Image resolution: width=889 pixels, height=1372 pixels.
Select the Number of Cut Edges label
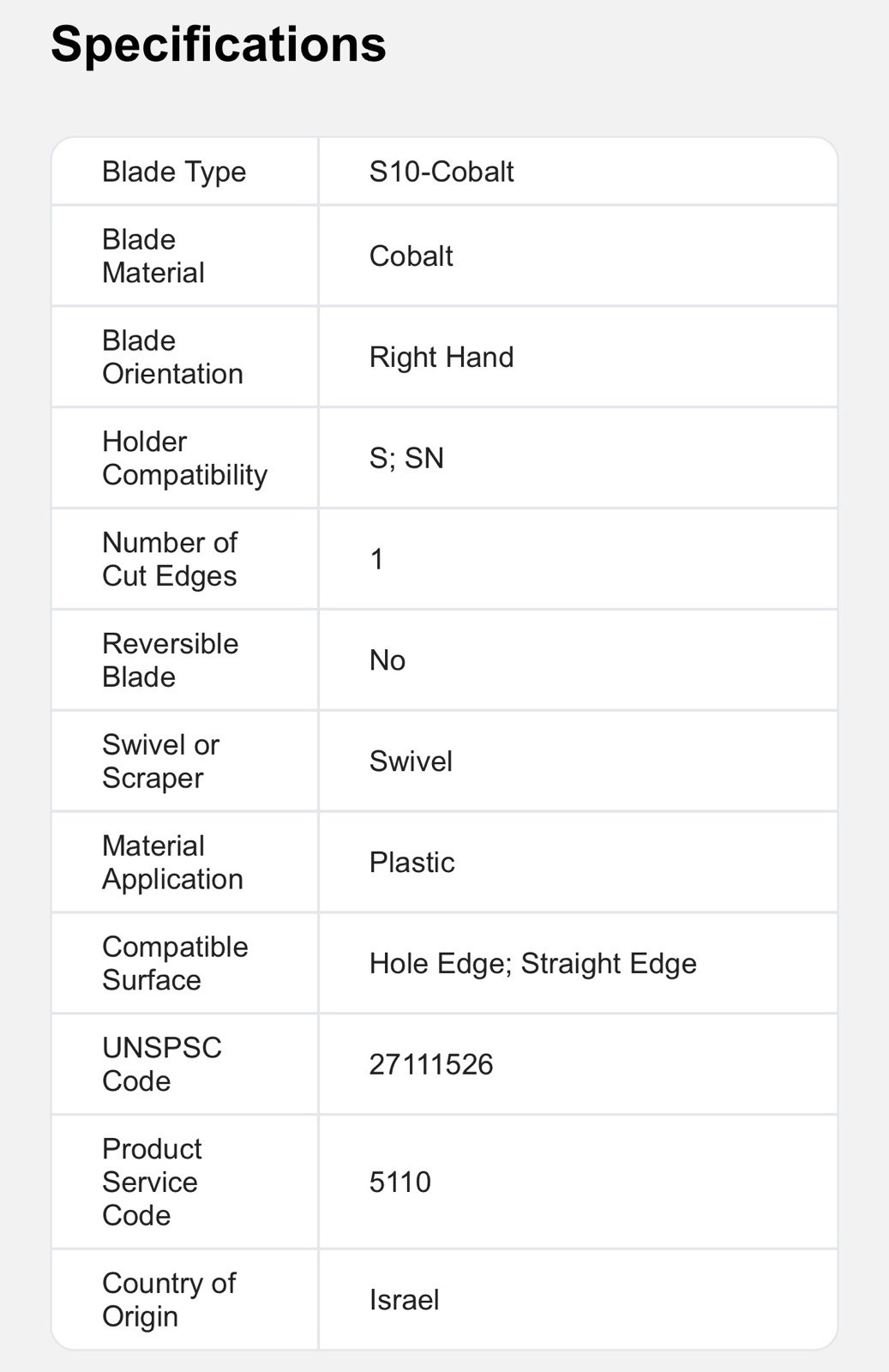[x=170, y=559]
